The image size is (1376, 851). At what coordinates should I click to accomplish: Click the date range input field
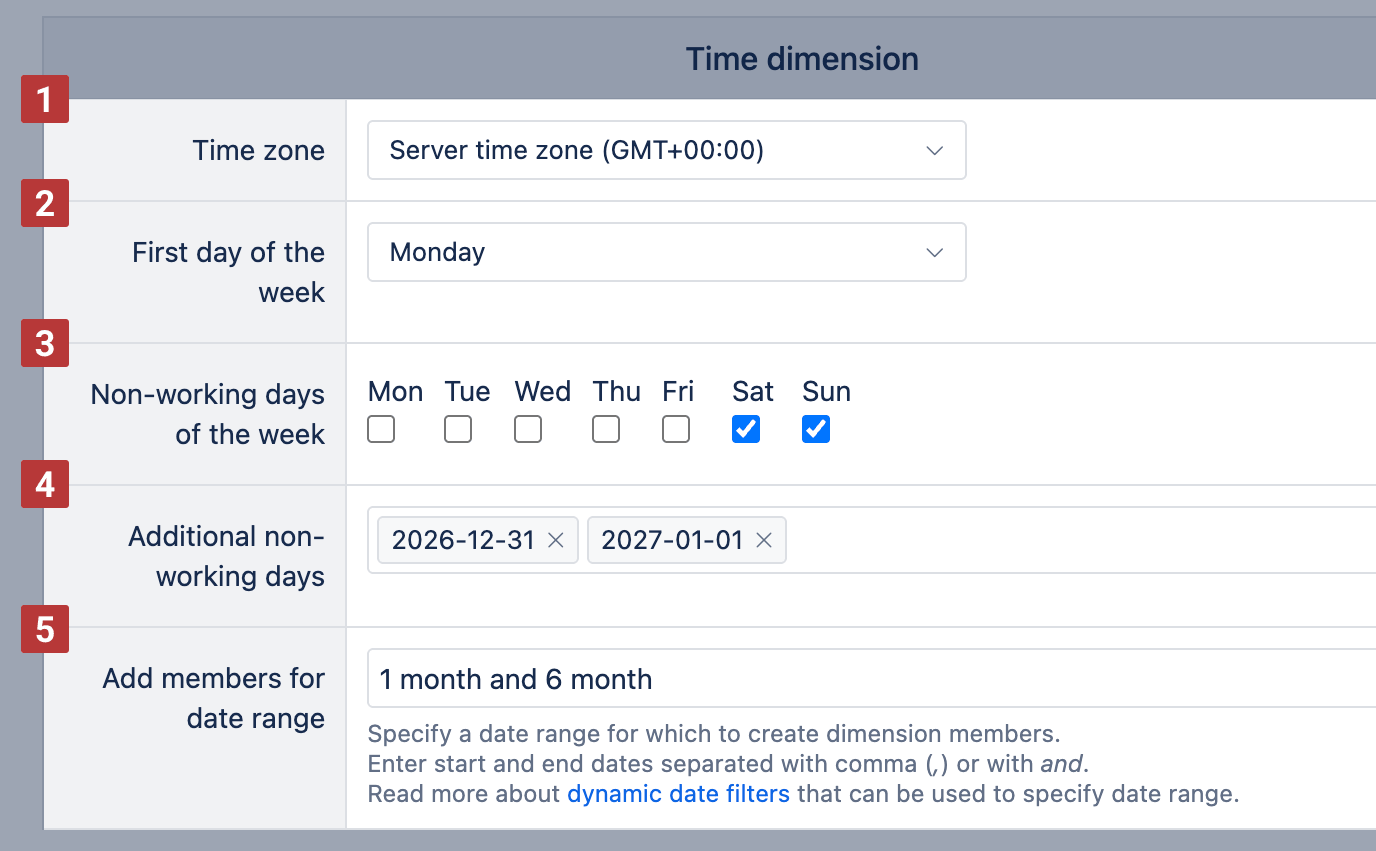point(870,679)
